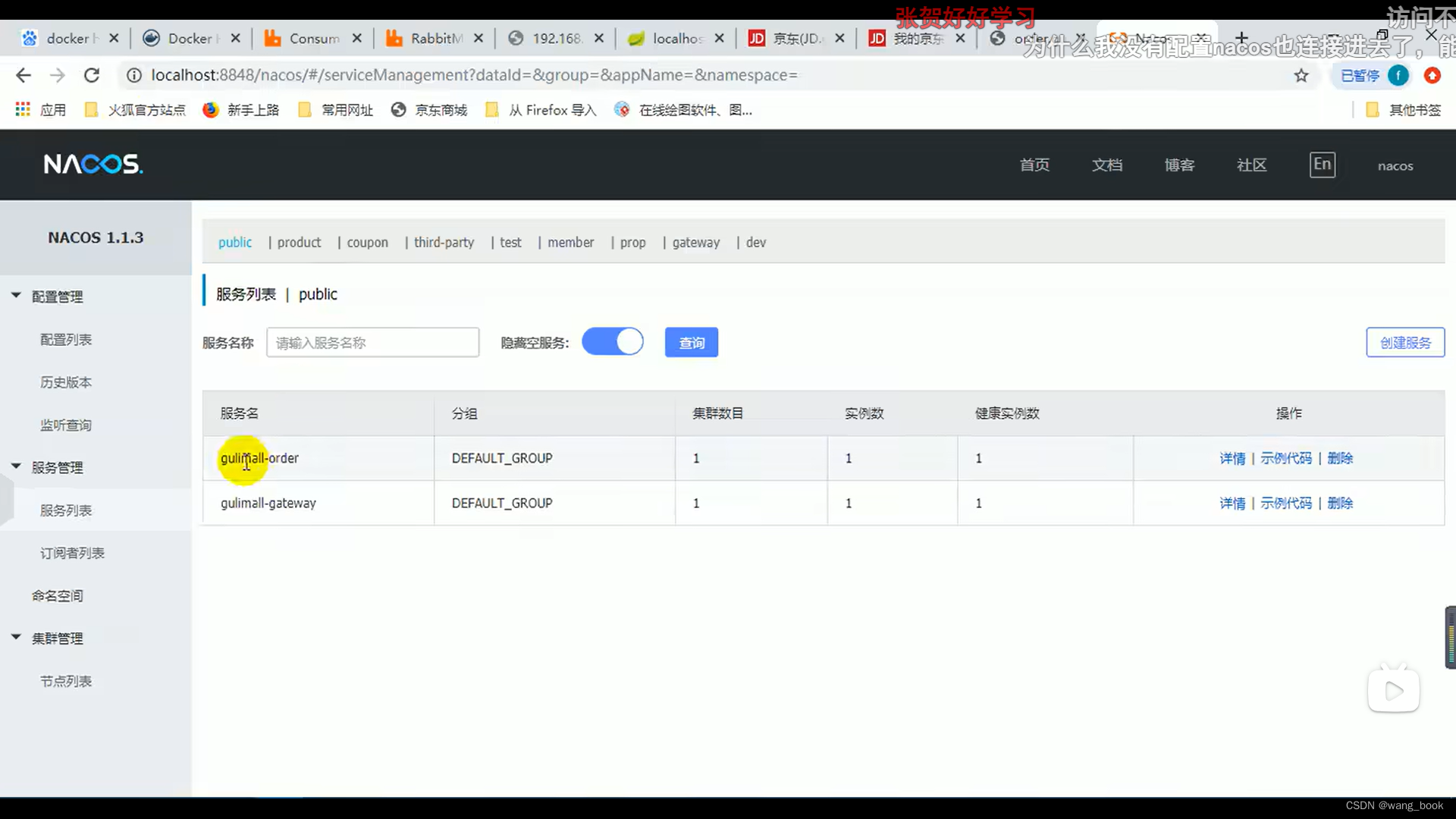Click the 创建服务 button
The image size is (1456, 819).
click(x=1405, y=342)
